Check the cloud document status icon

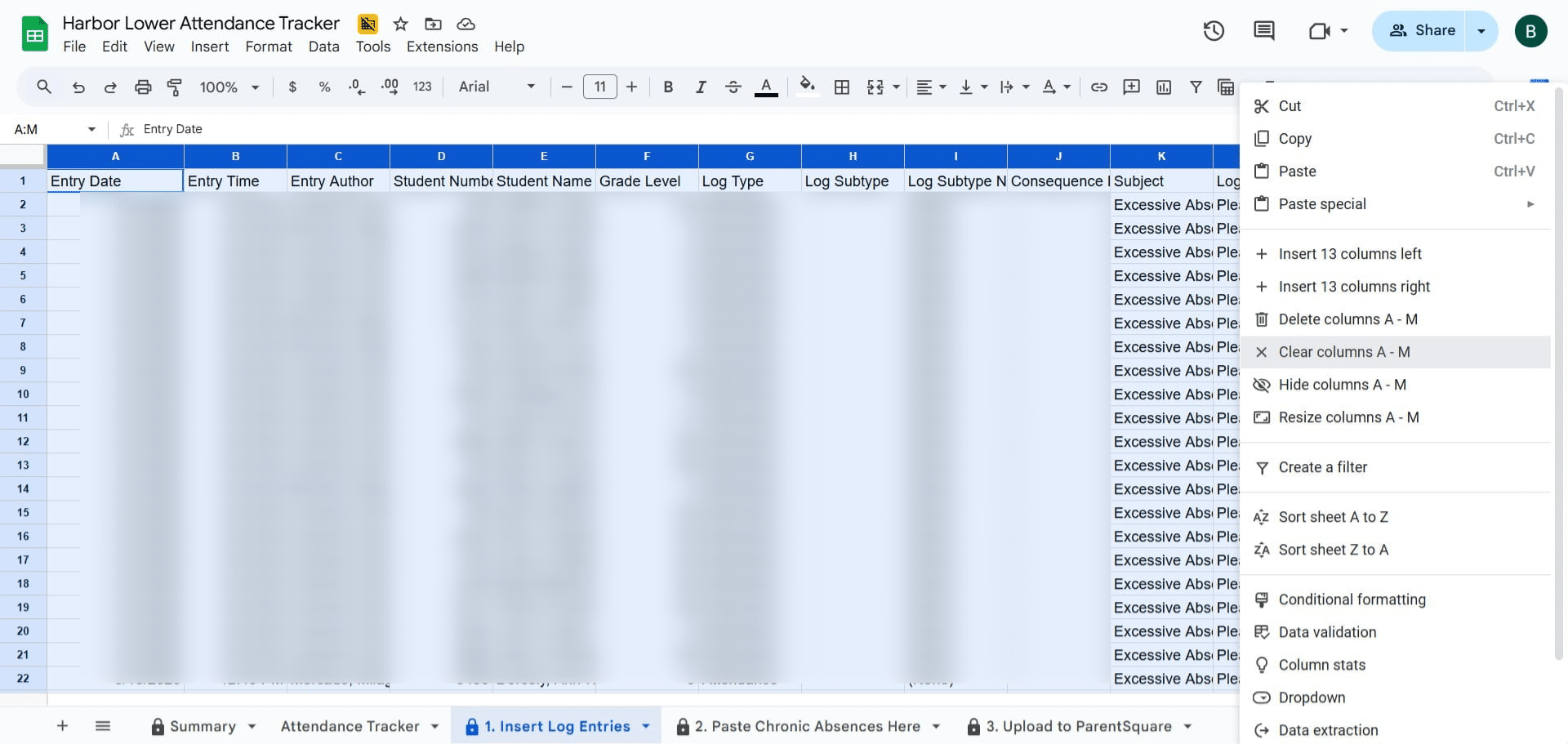coord(465,24)
